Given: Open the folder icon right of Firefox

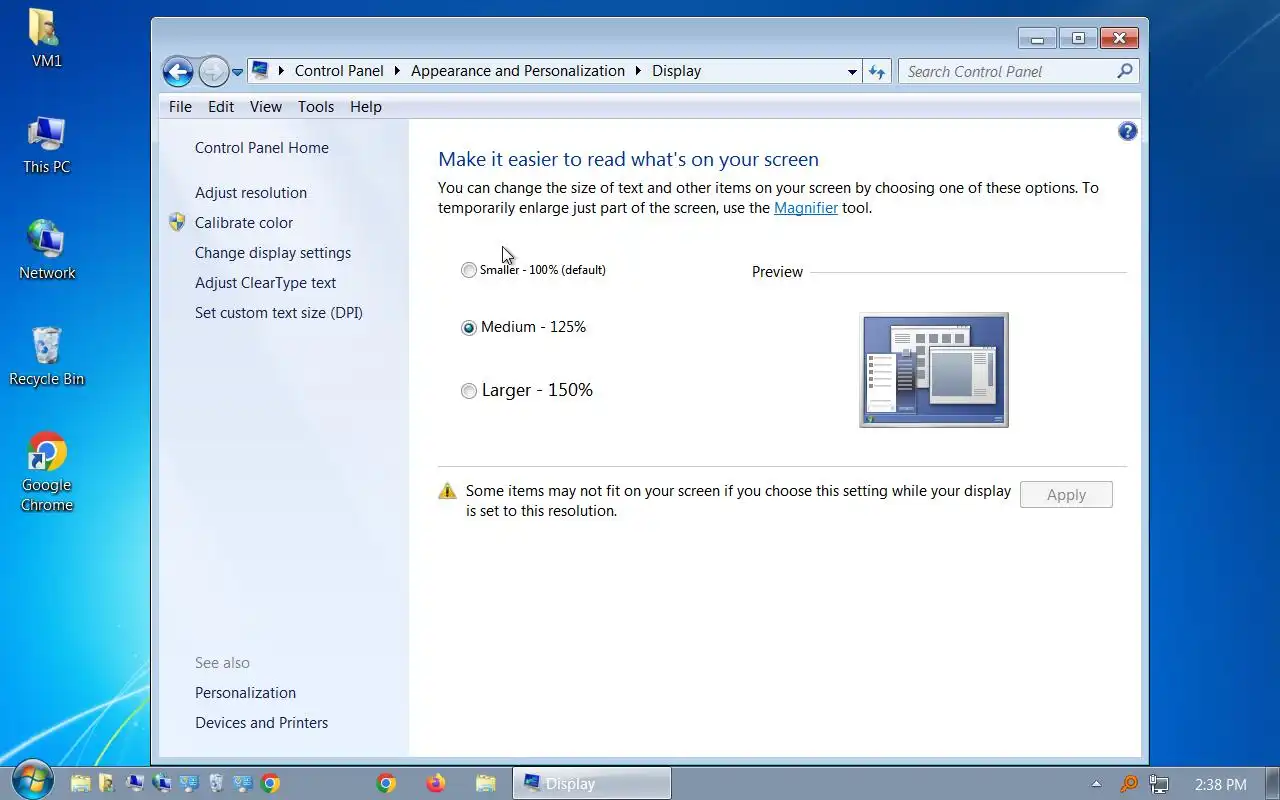Looking at the screenshot, I should 486,783.
